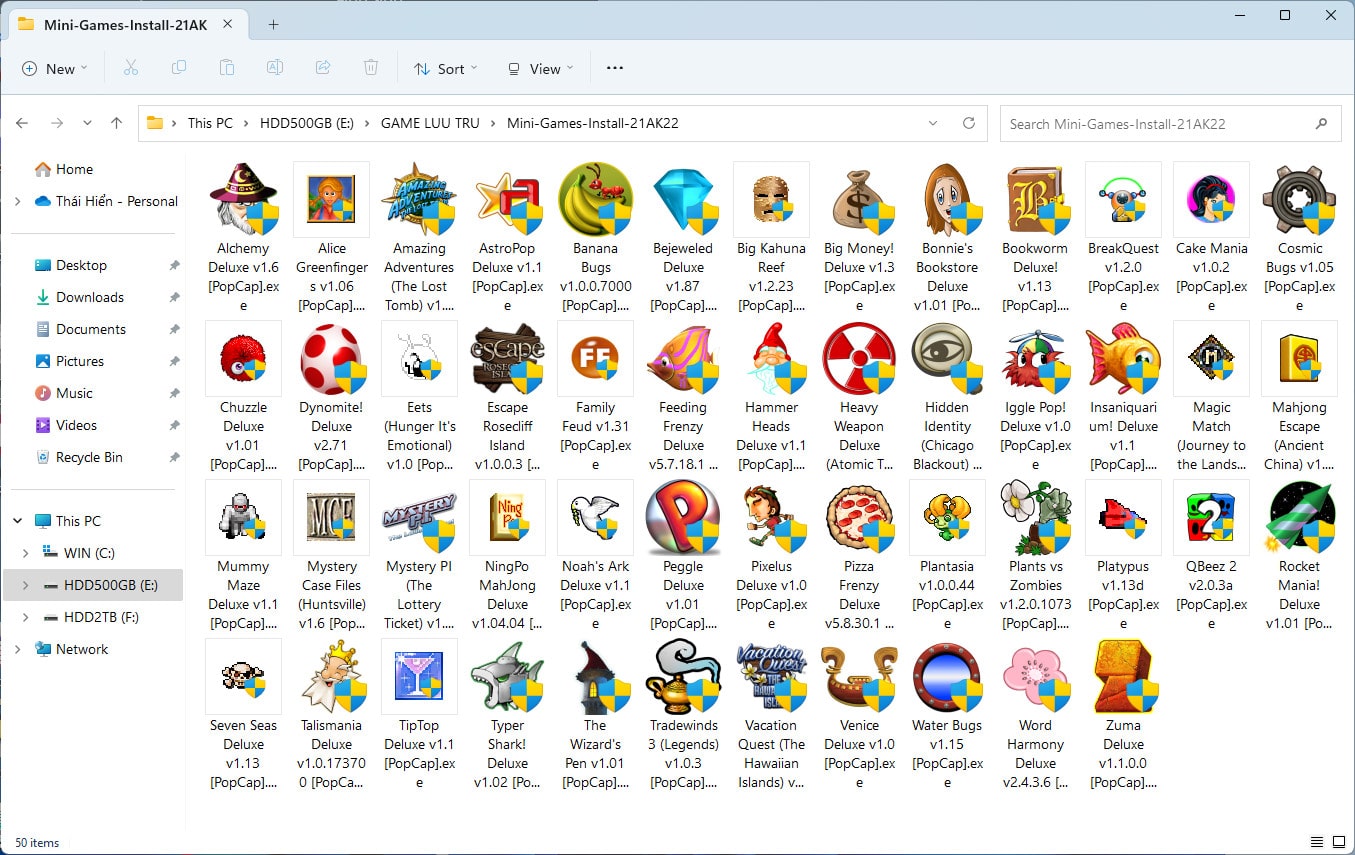Click the Cut toolbar icon
Screen dimensions: 1355x855
point(130,68)
